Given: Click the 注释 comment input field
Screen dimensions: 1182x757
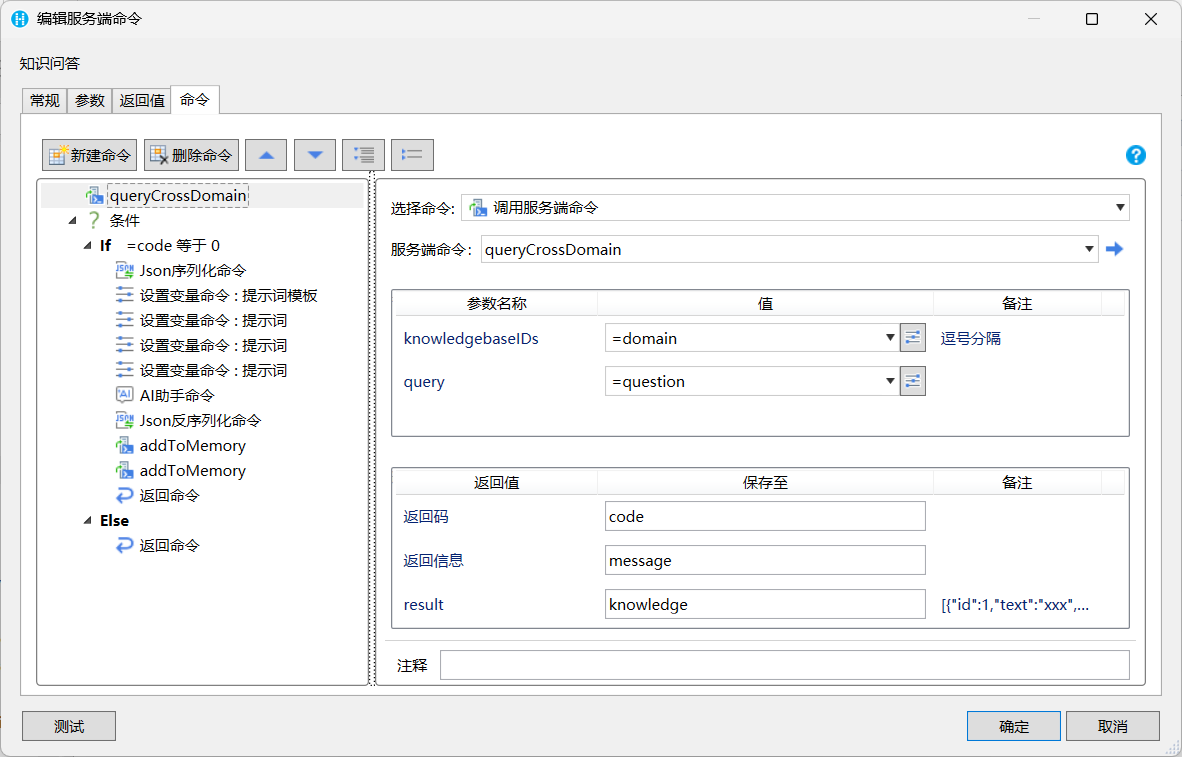Looking at the screenshot, I should coord(785,665).
